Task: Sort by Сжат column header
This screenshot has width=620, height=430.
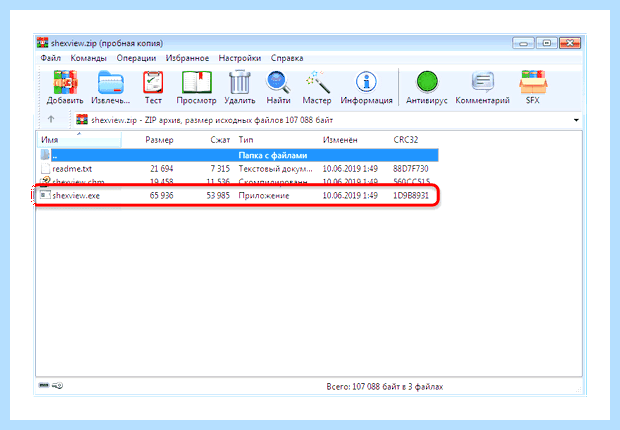Action: pyautogui.click(x=220, y=140)
